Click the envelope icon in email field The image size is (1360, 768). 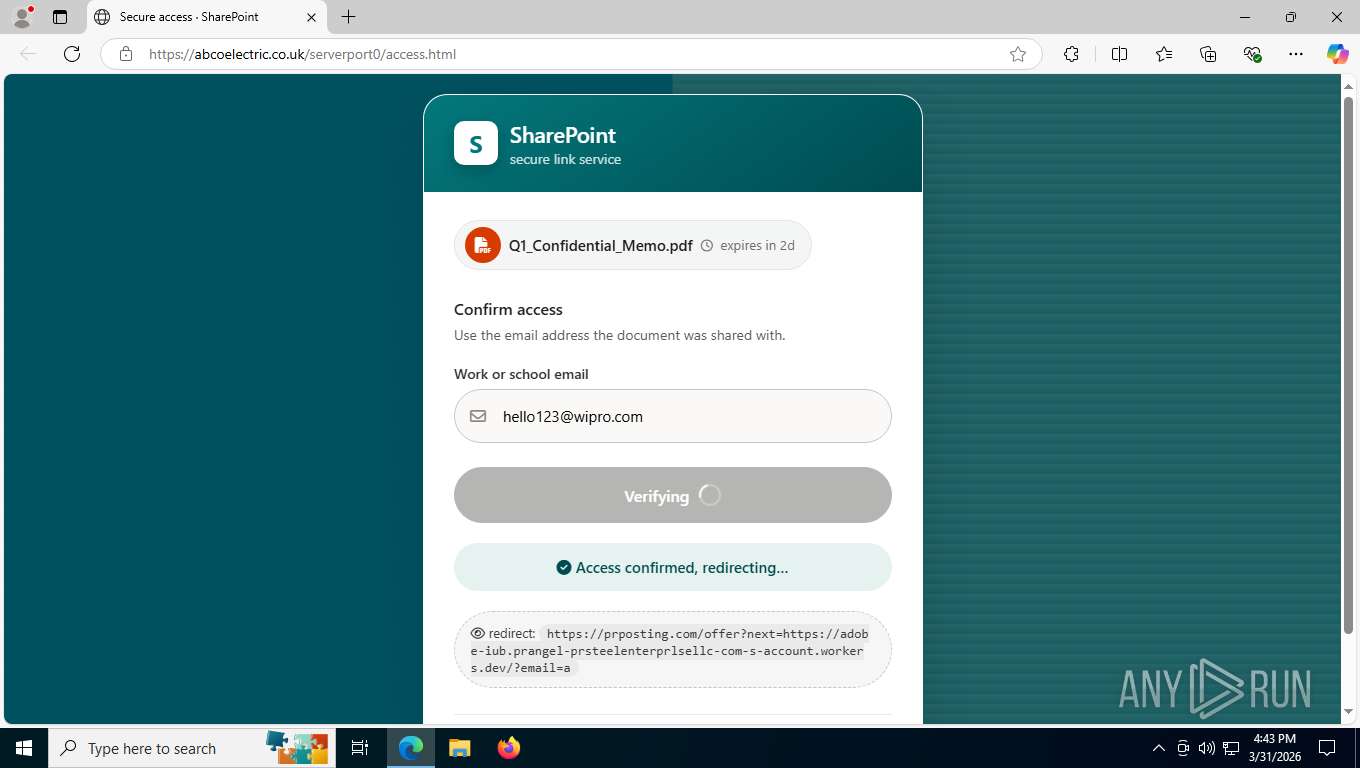click(478, 416)
